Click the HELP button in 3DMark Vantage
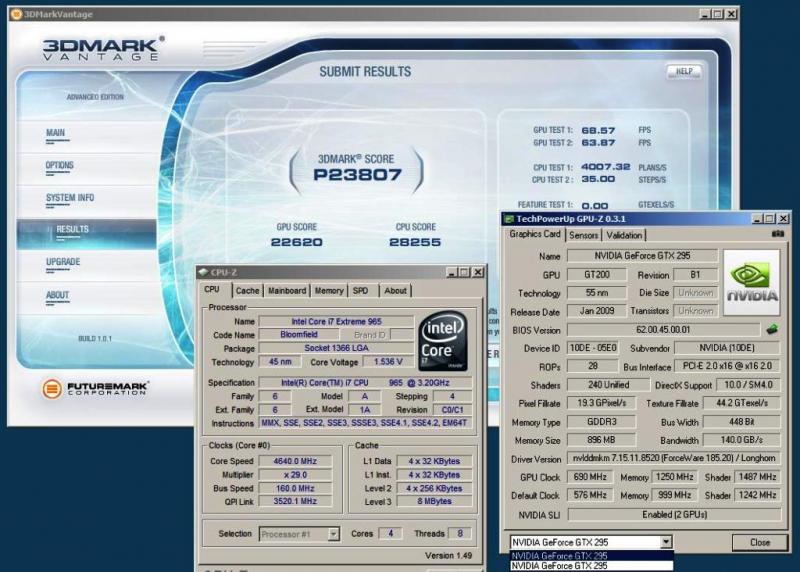The width and height of the screenshot is (800, 572). [684, 71]
